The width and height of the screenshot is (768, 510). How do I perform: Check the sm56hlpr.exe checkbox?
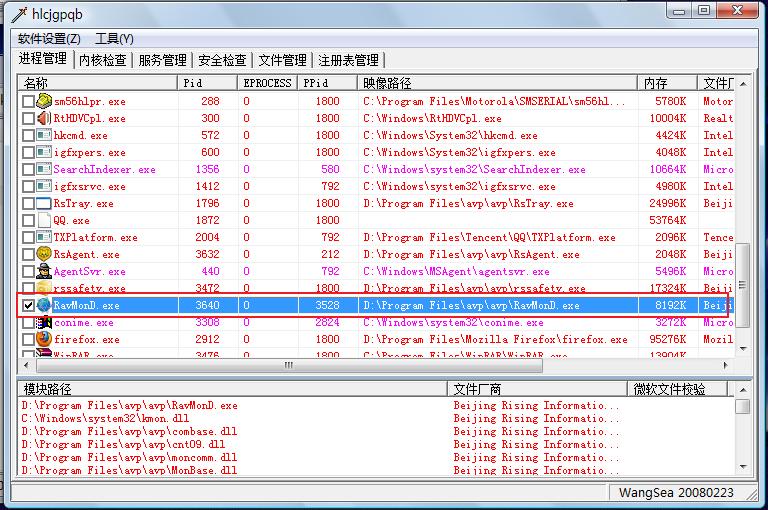tap(28, 101)
